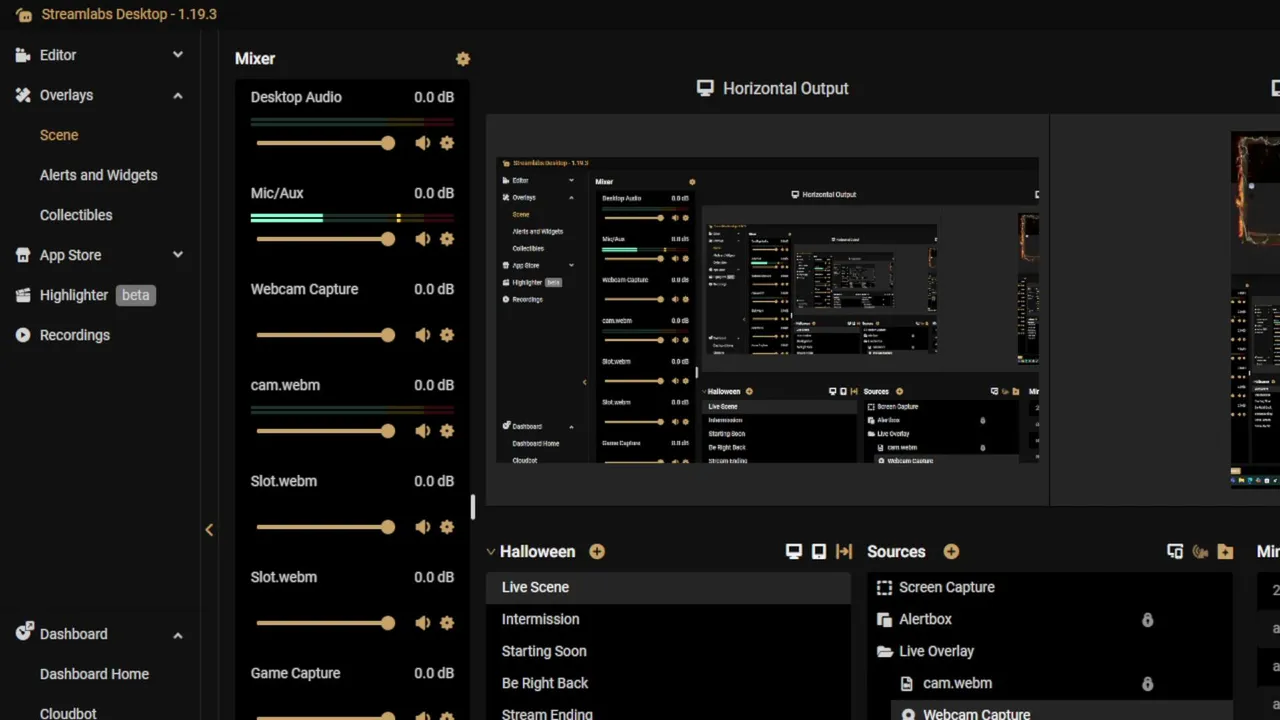This screenshot has height=720, width=1280.
Task: Switch to the Intermission scene
Action: (668, 619)
